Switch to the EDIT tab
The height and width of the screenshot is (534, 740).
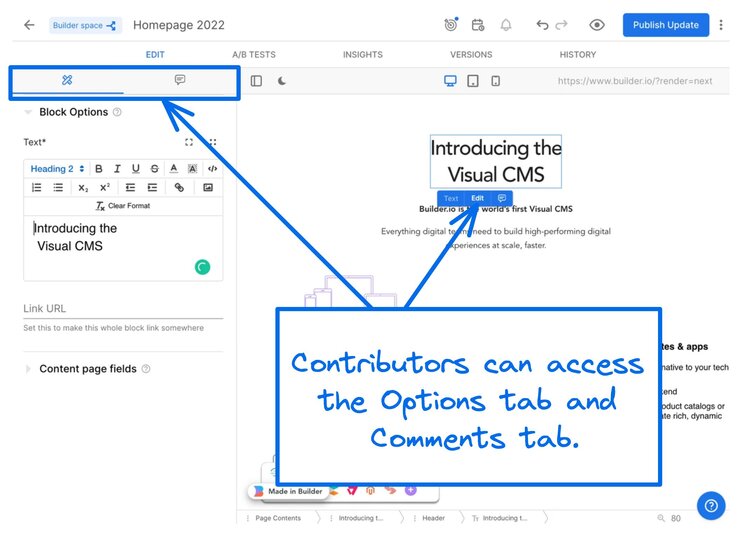[x=155, y=55]
